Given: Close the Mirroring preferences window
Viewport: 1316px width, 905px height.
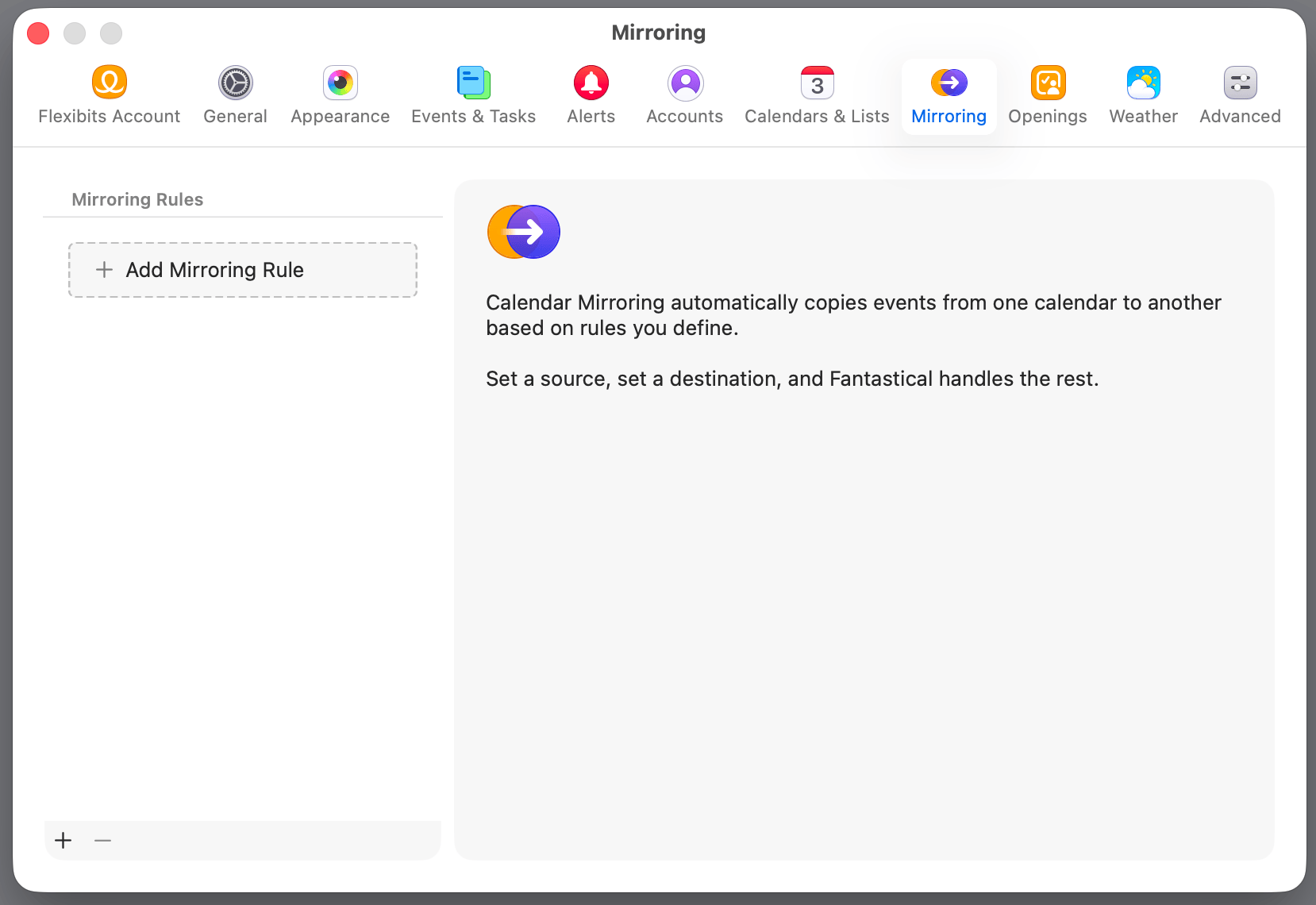Looking at the screenshot, I should coord(38,33).
